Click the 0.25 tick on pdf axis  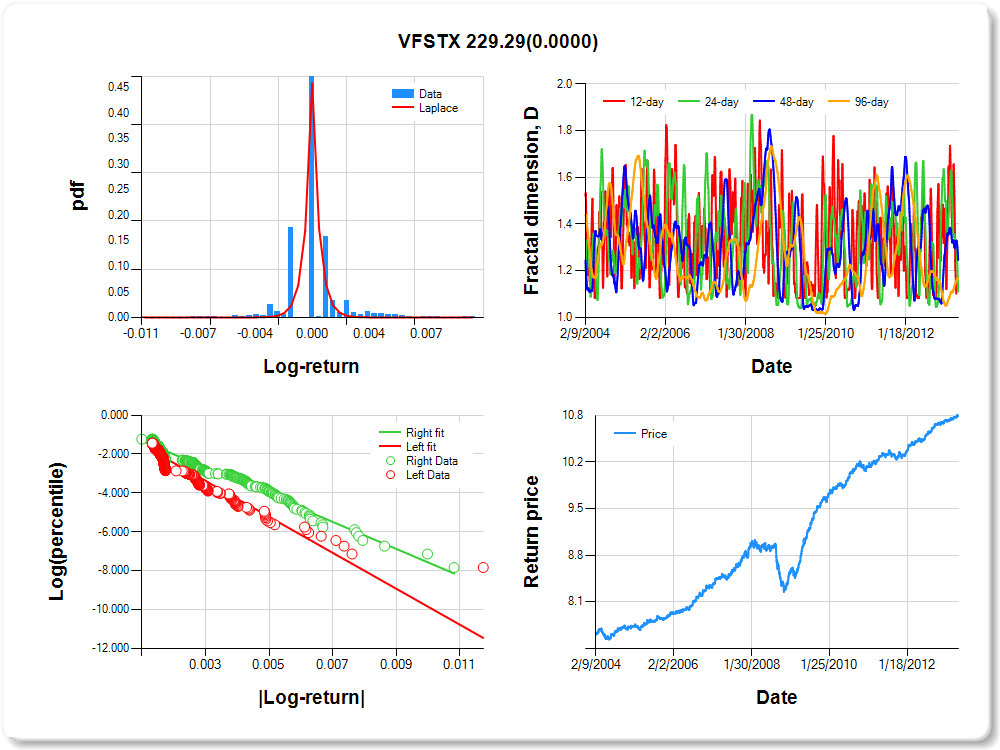coord(119,189)
